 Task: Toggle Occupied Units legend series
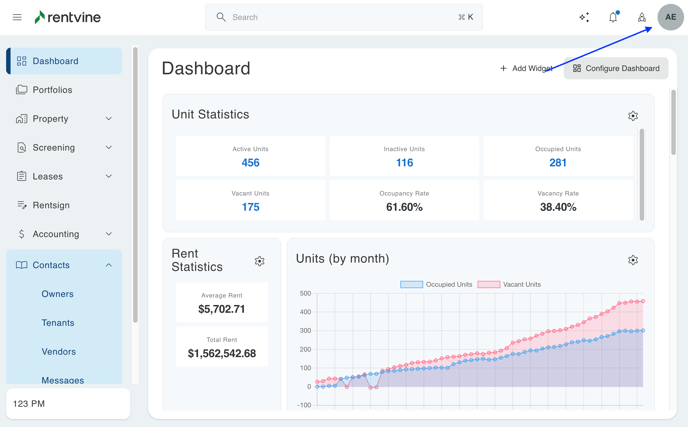tap(436, 285)
